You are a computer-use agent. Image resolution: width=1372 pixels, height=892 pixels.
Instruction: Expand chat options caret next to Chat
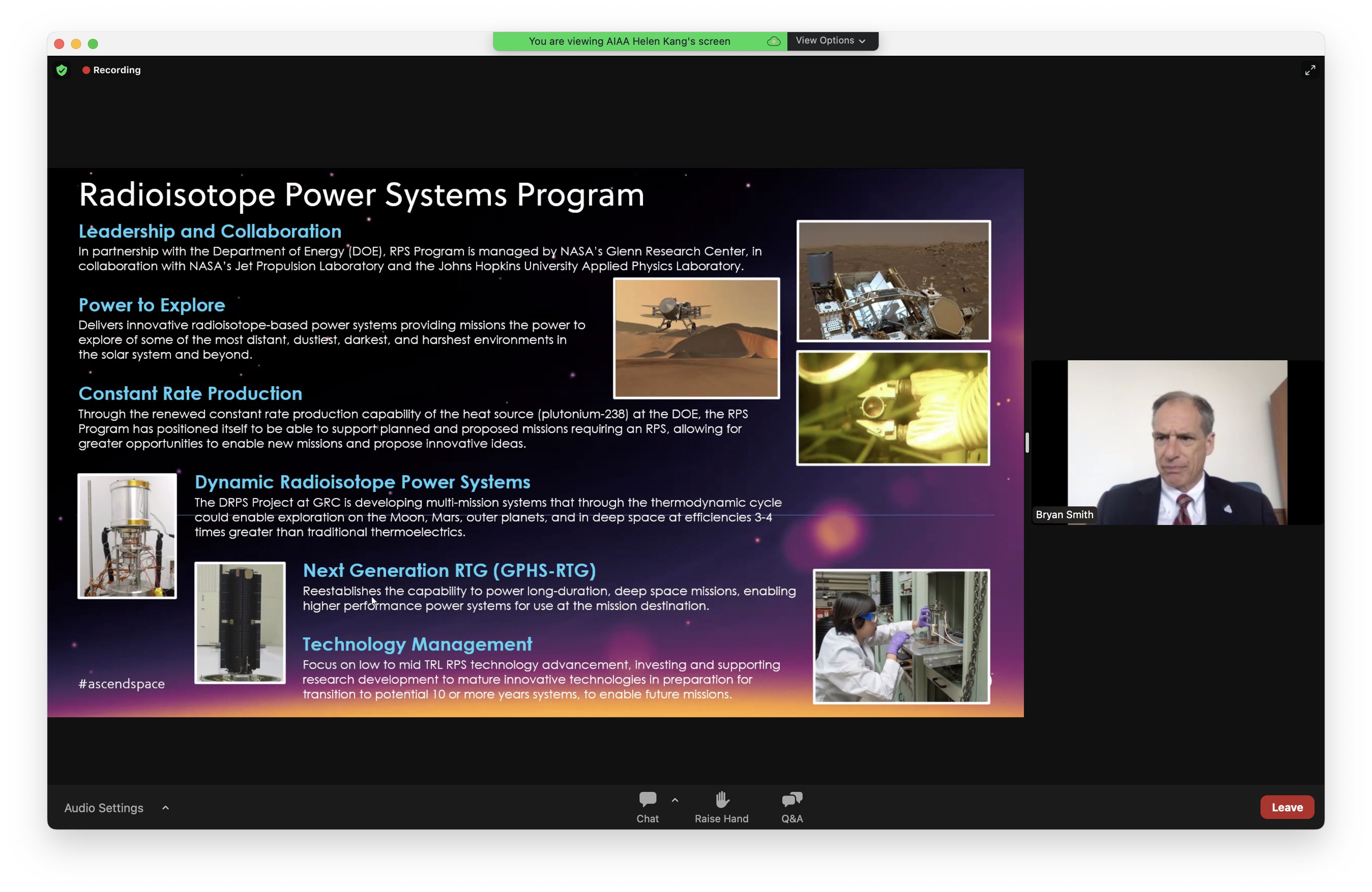(675, 800)
